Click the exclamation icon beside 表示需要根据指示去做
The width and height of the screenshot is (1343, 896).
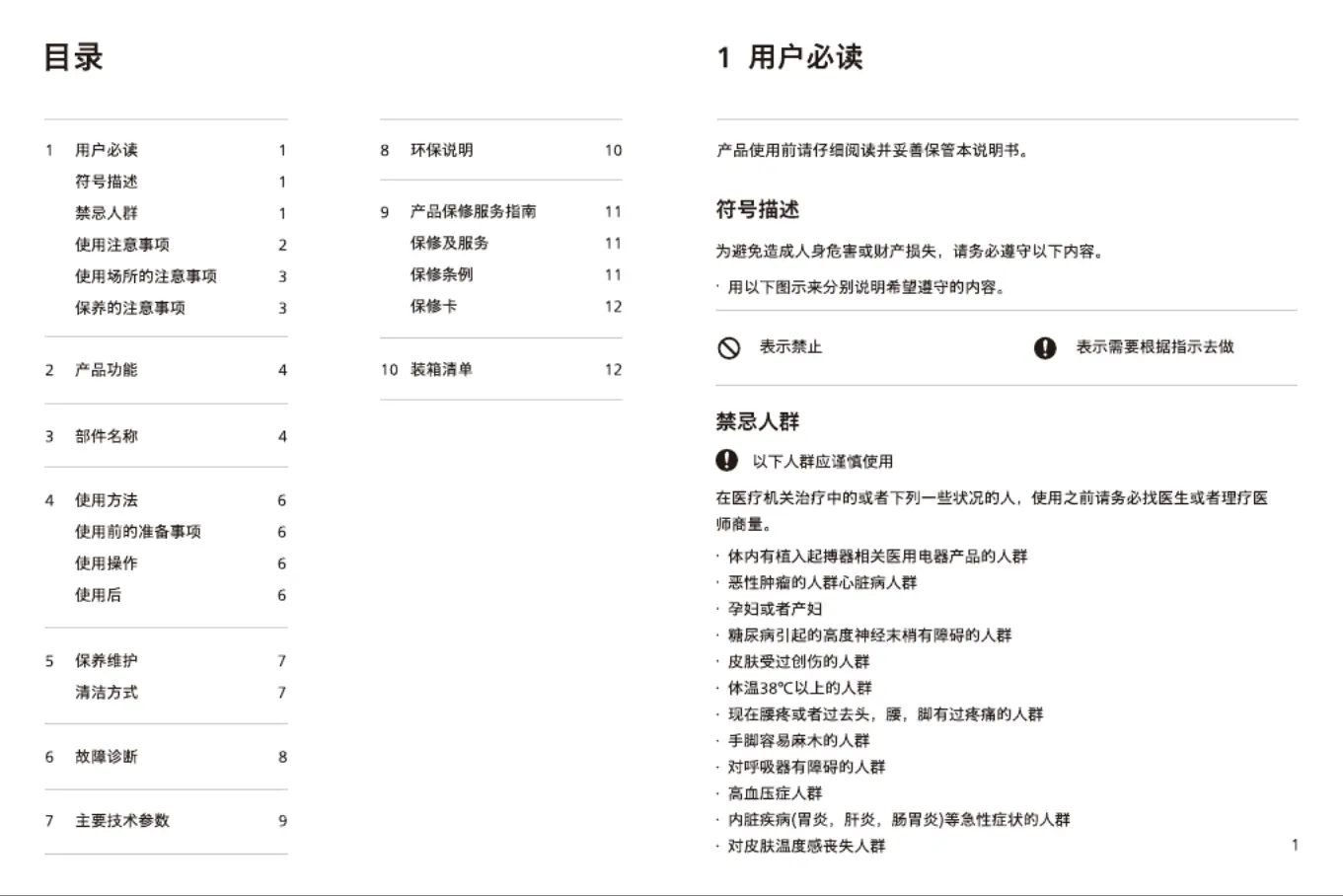click(x=1045, y=347)
